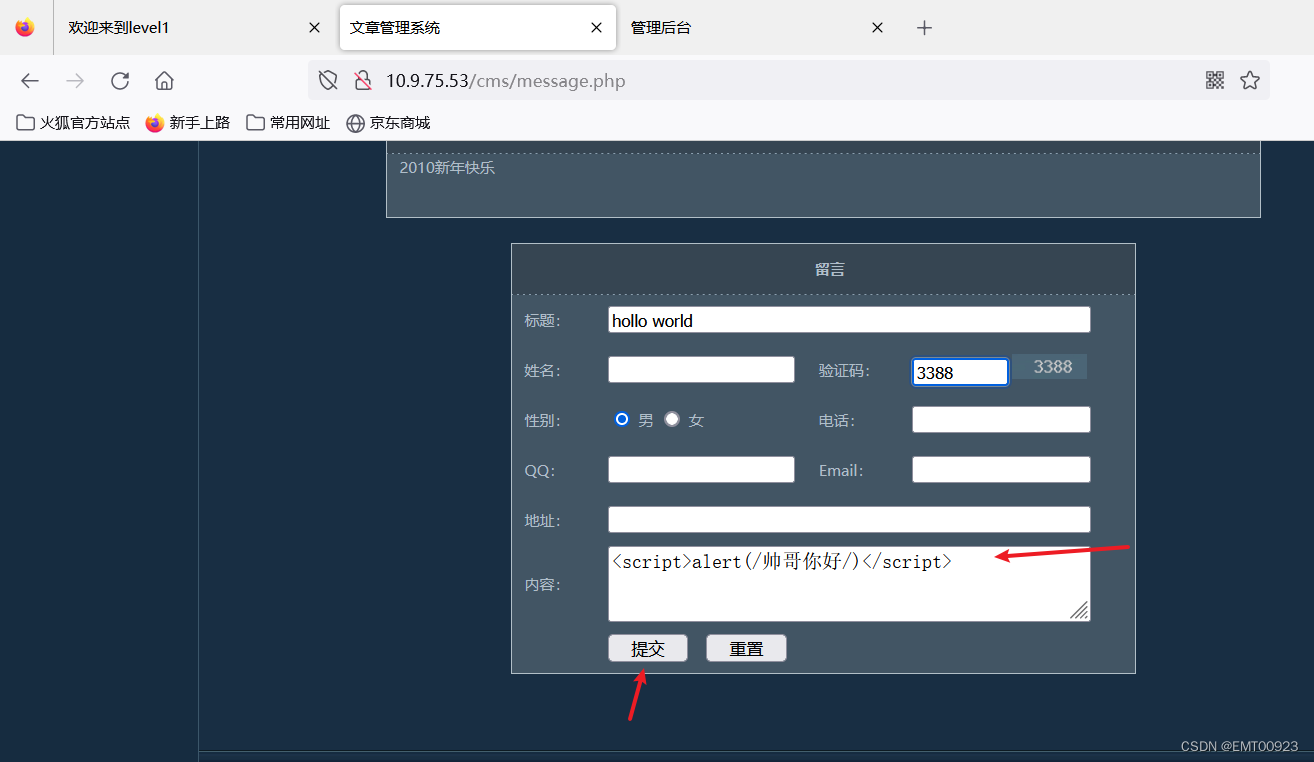
Task: Click the 内容 textarea with script text
Action: coord(849,584)
